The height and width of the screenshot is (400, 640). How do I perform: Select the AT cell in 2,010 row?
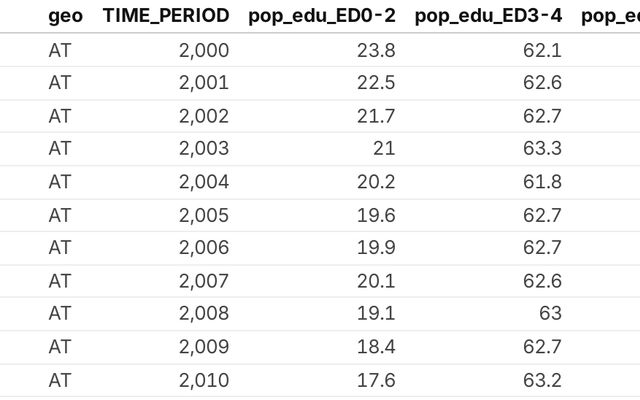[60, 380]
